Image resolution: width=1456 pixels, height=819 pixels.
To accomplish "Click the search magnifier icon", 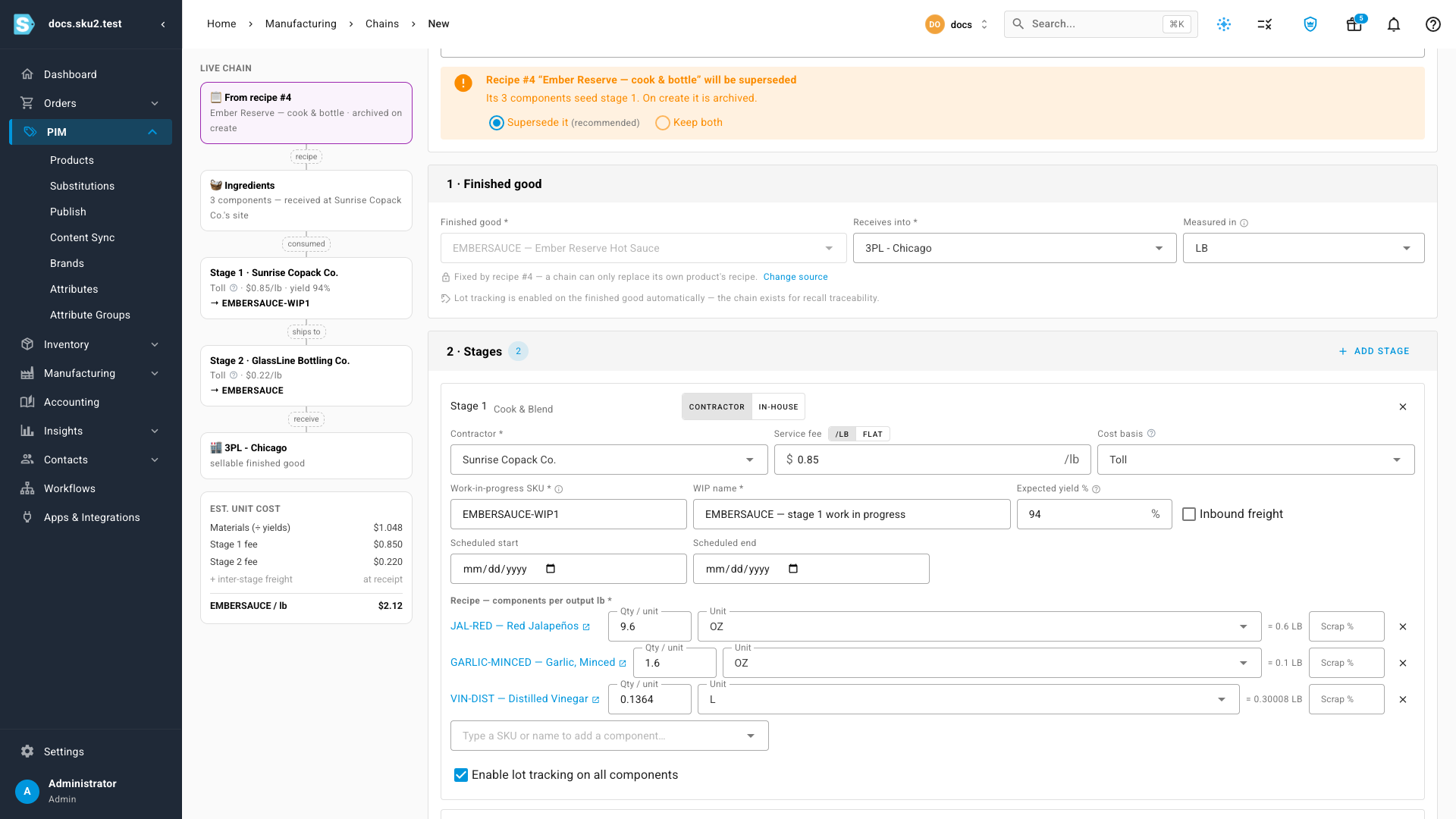I will click(1018, 24).
